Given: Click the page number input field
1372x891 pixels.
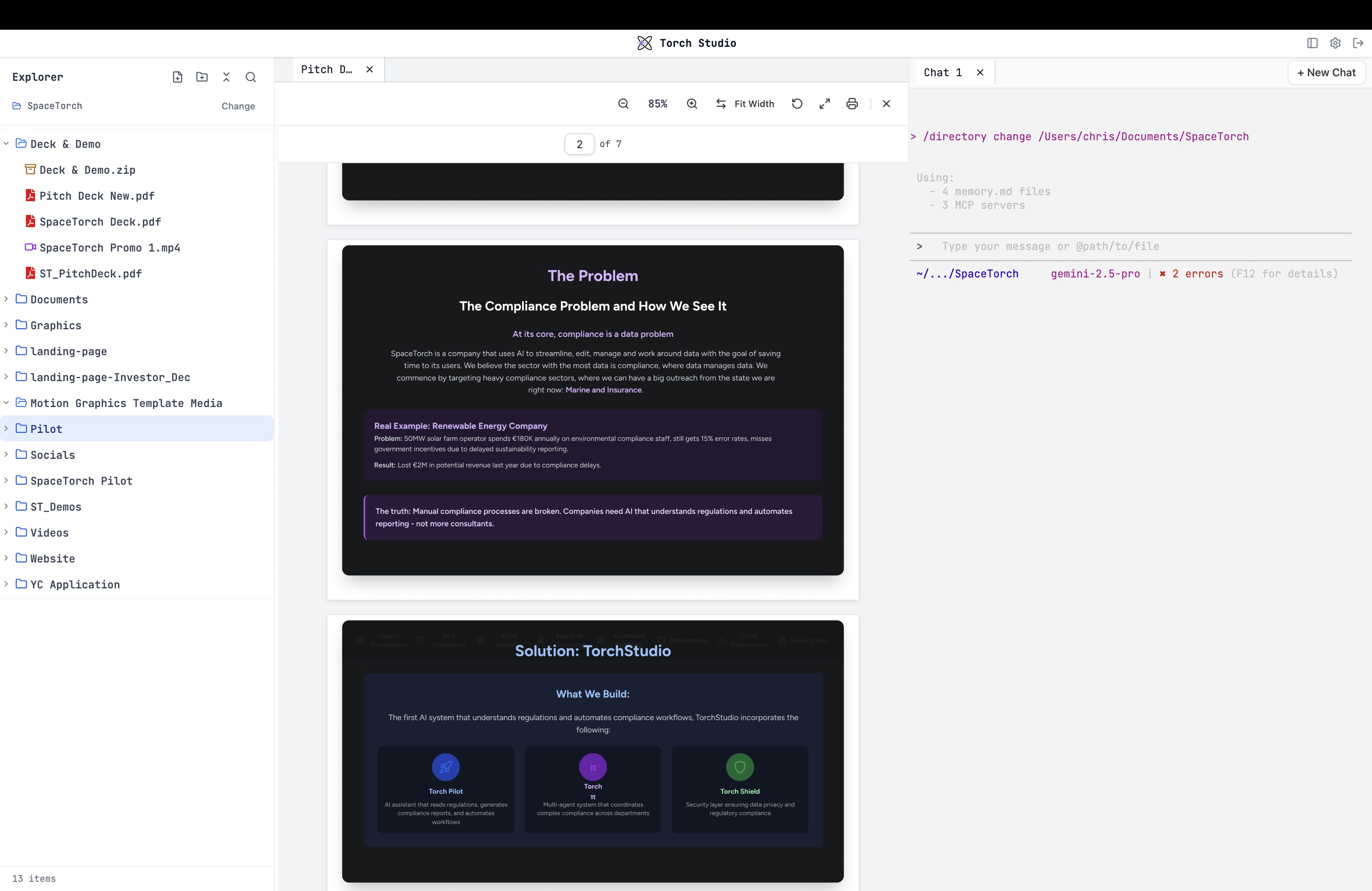Looking at the screenshot, I should [x=579, y=144].
